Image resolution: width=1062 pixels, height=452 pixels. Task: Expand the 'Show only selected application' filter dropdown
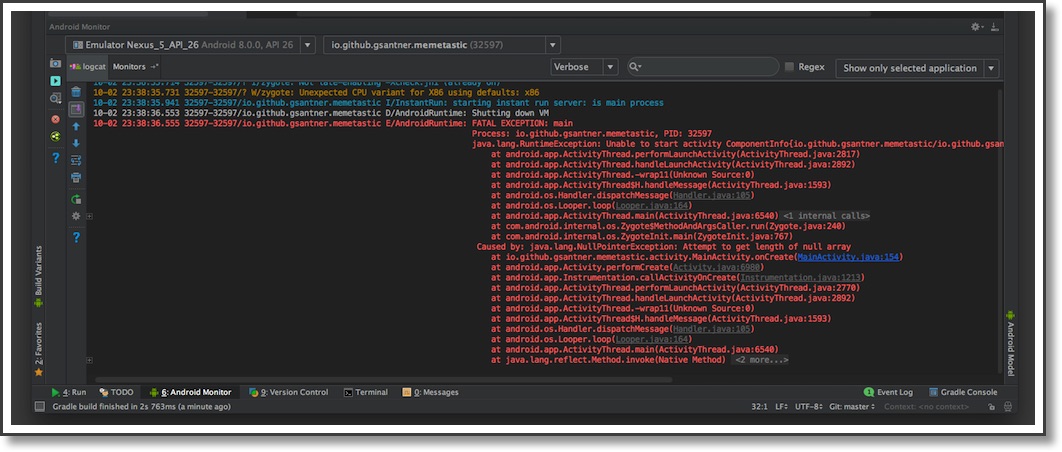coord(917,68)
